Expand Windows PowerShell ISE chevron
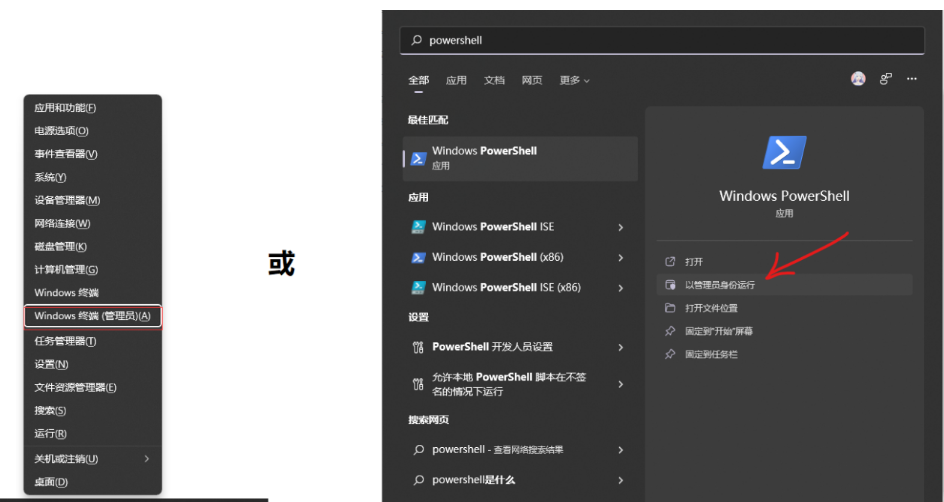This screenshot has height=502, width=944. pyautogui.click(x=621, y=227)
